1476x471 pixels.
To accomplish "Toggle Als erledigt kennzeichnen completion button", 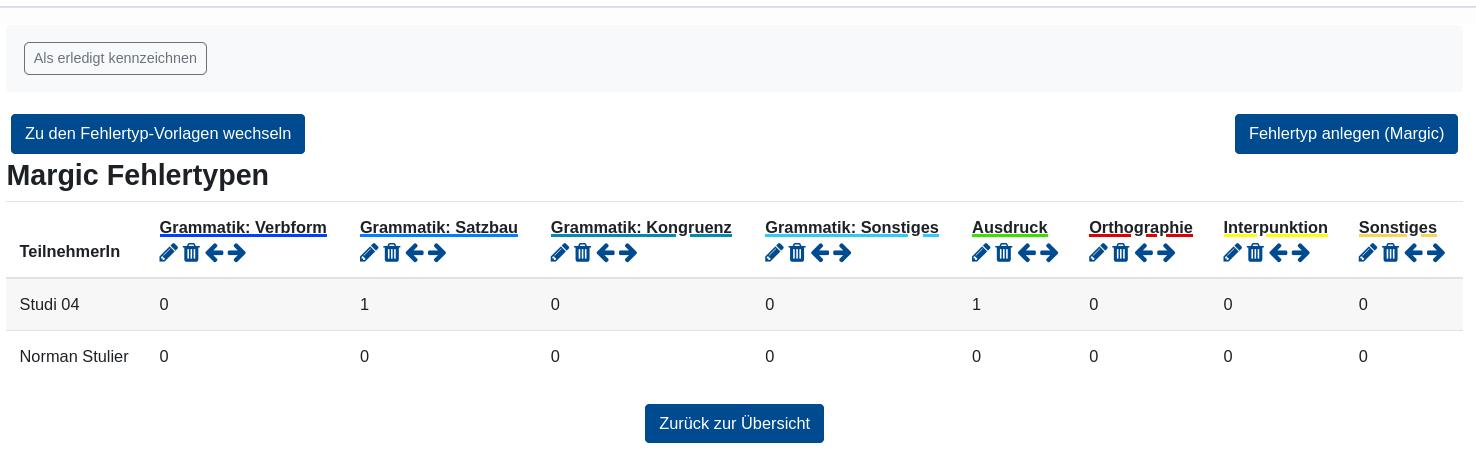I will pos(115,58).
